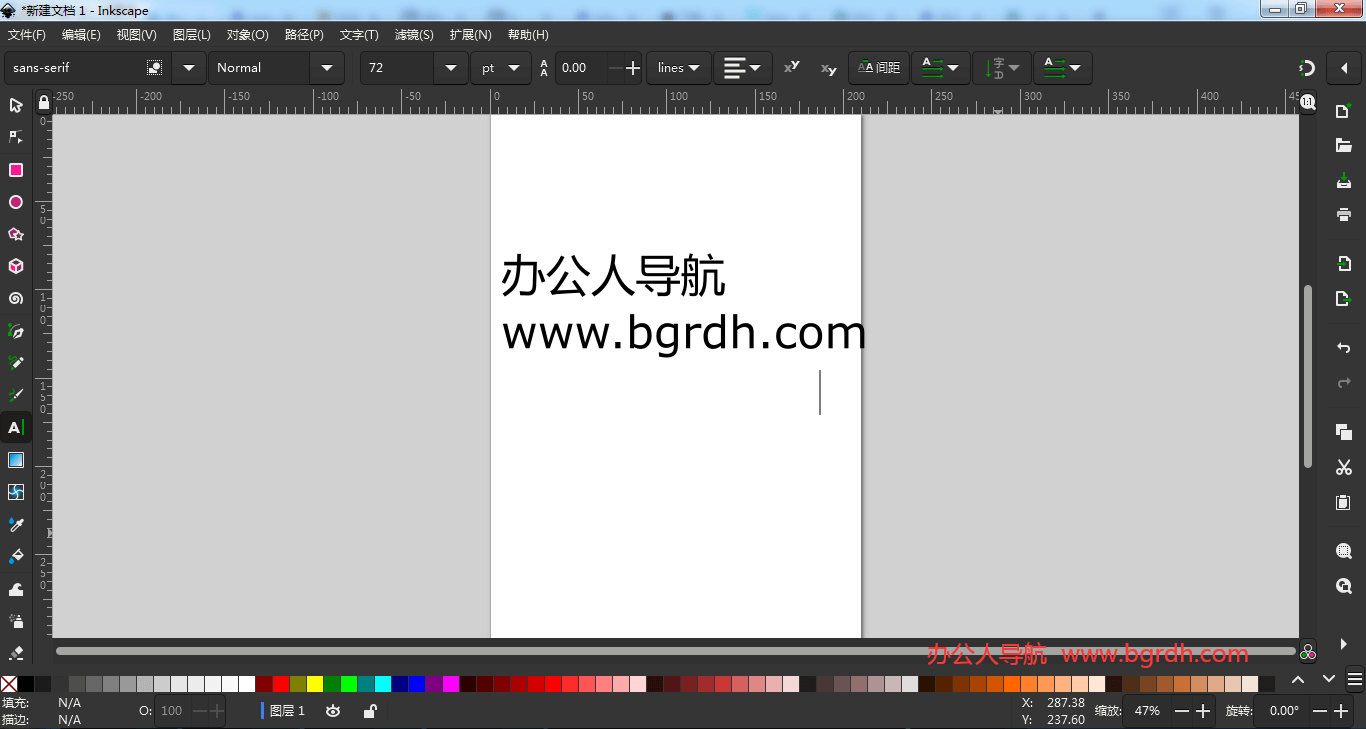The image size is (1366, 729).
Task: Click the Undo arrow on the right panel
Action: 1344,347
